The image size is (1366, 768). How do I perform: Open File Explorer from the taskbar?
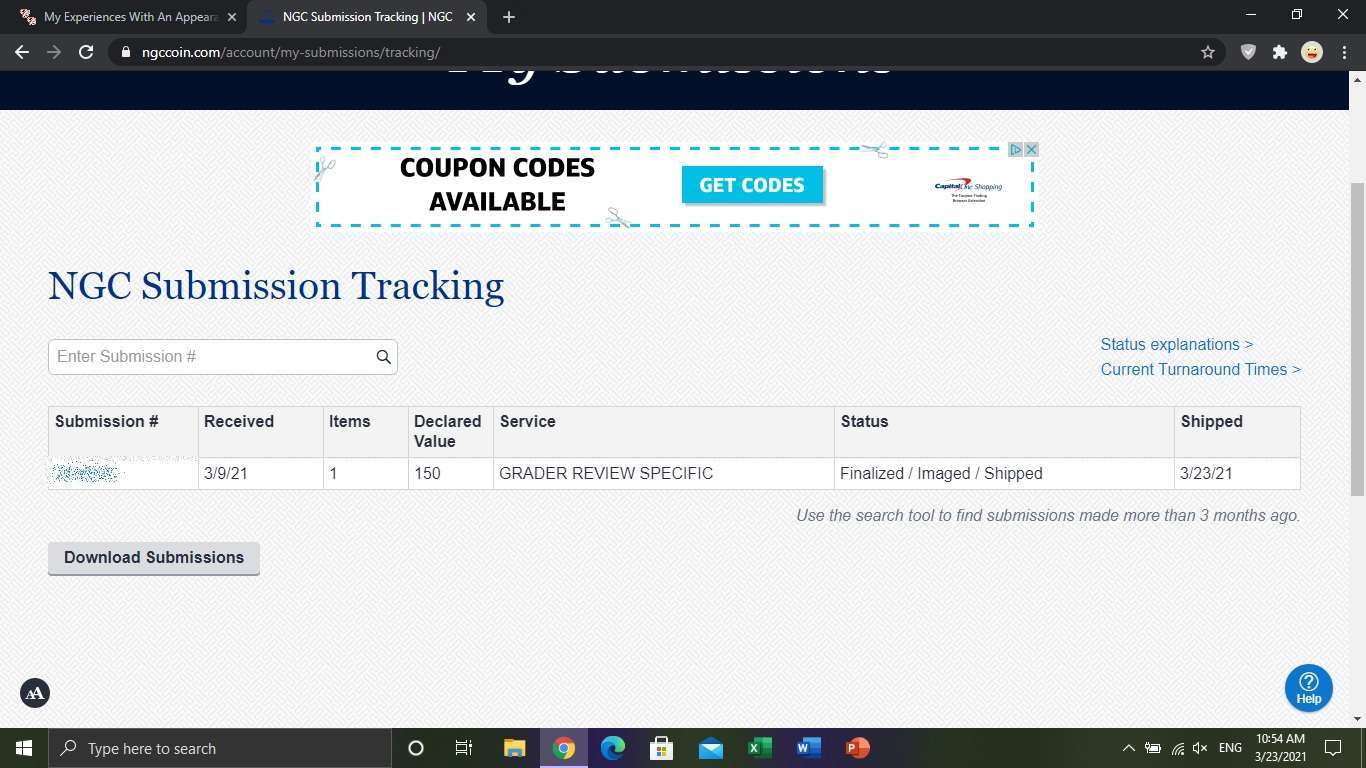coord(515,748)
